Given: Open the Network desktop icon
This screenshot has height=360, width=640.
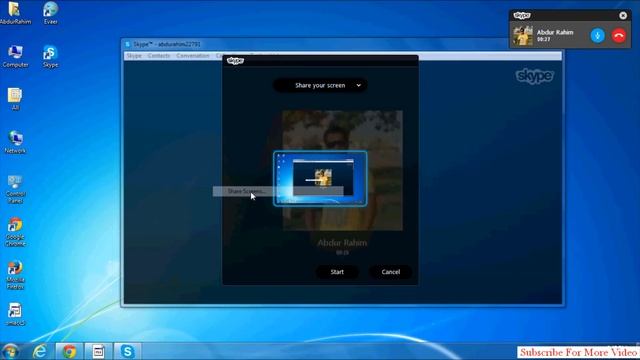Looking at the screenshot, I should coord(15,142).
